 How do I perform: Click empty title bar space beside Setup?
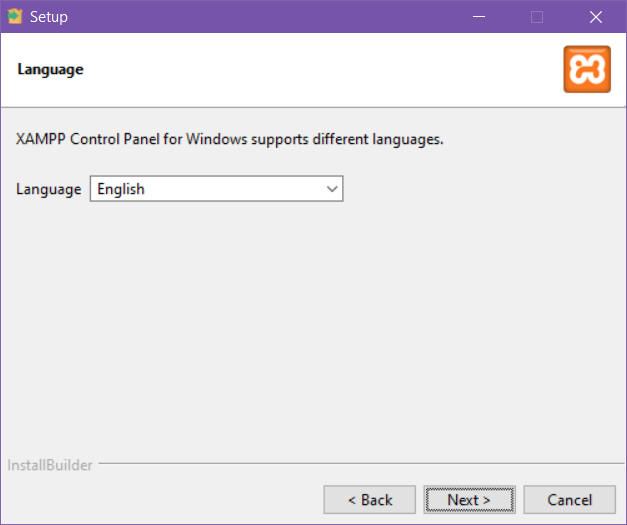[x=250, y=17]
